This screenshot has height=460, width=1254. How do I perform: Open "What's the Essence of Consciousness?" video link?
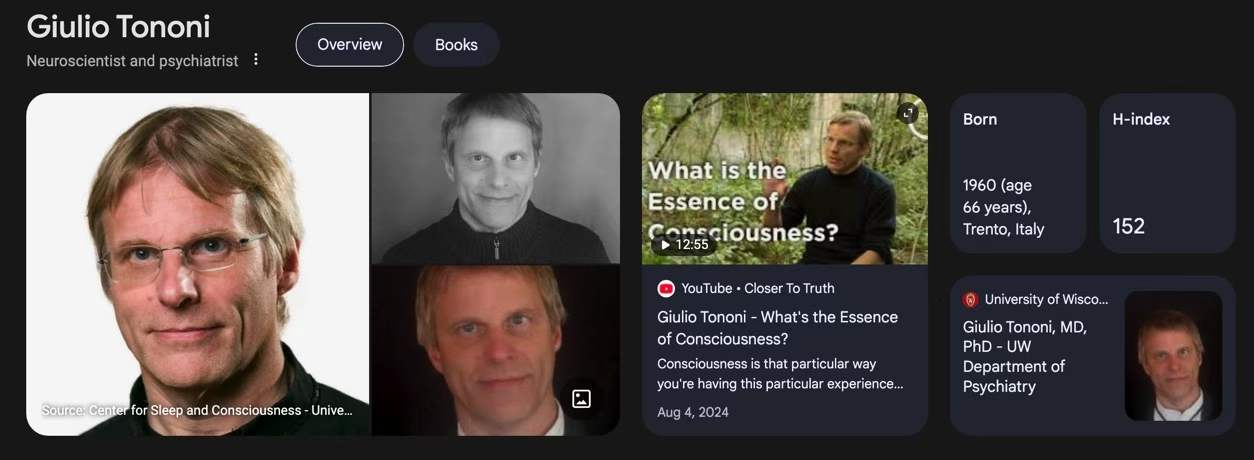coord(778,328)
